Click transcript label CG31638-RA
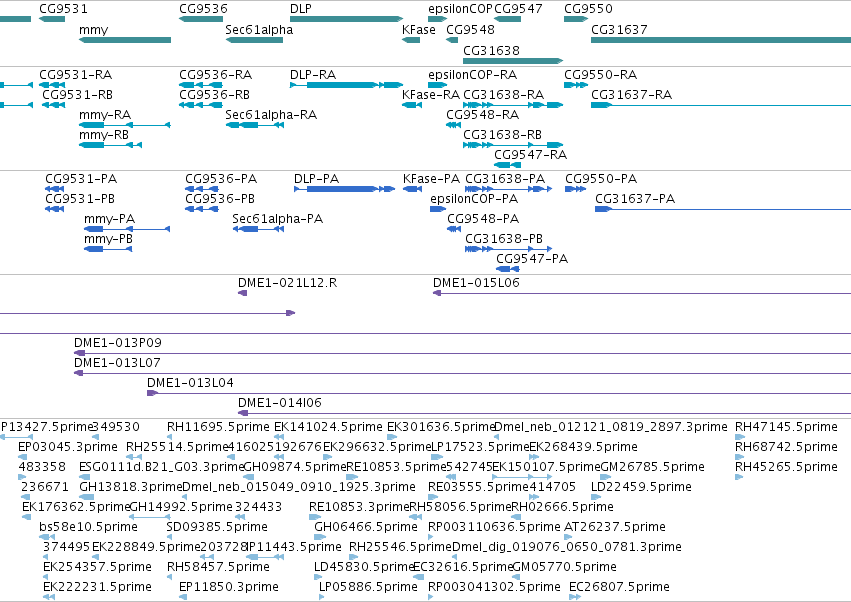This screenshot has width=851, height=602. coord(503,94)
